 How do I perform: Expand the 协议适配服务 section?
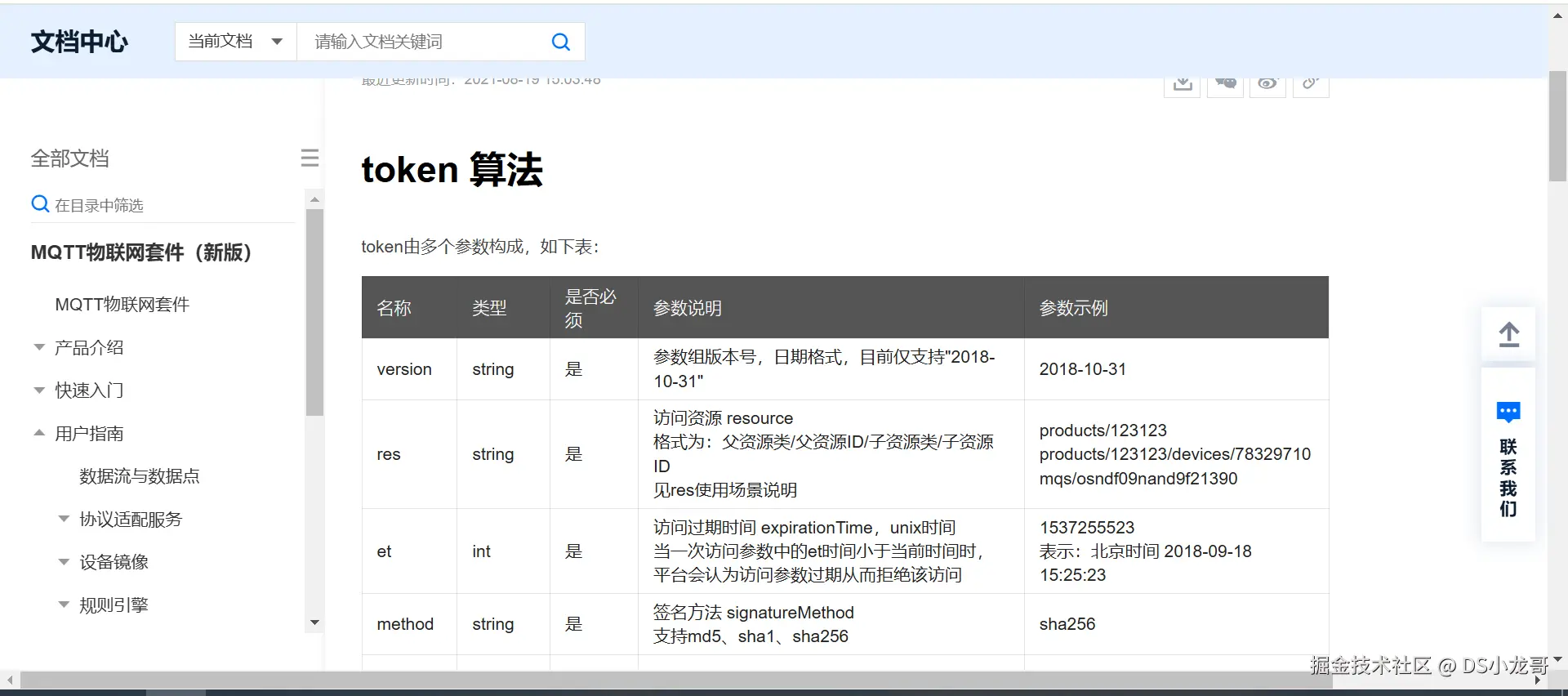(x=64, y=519)
